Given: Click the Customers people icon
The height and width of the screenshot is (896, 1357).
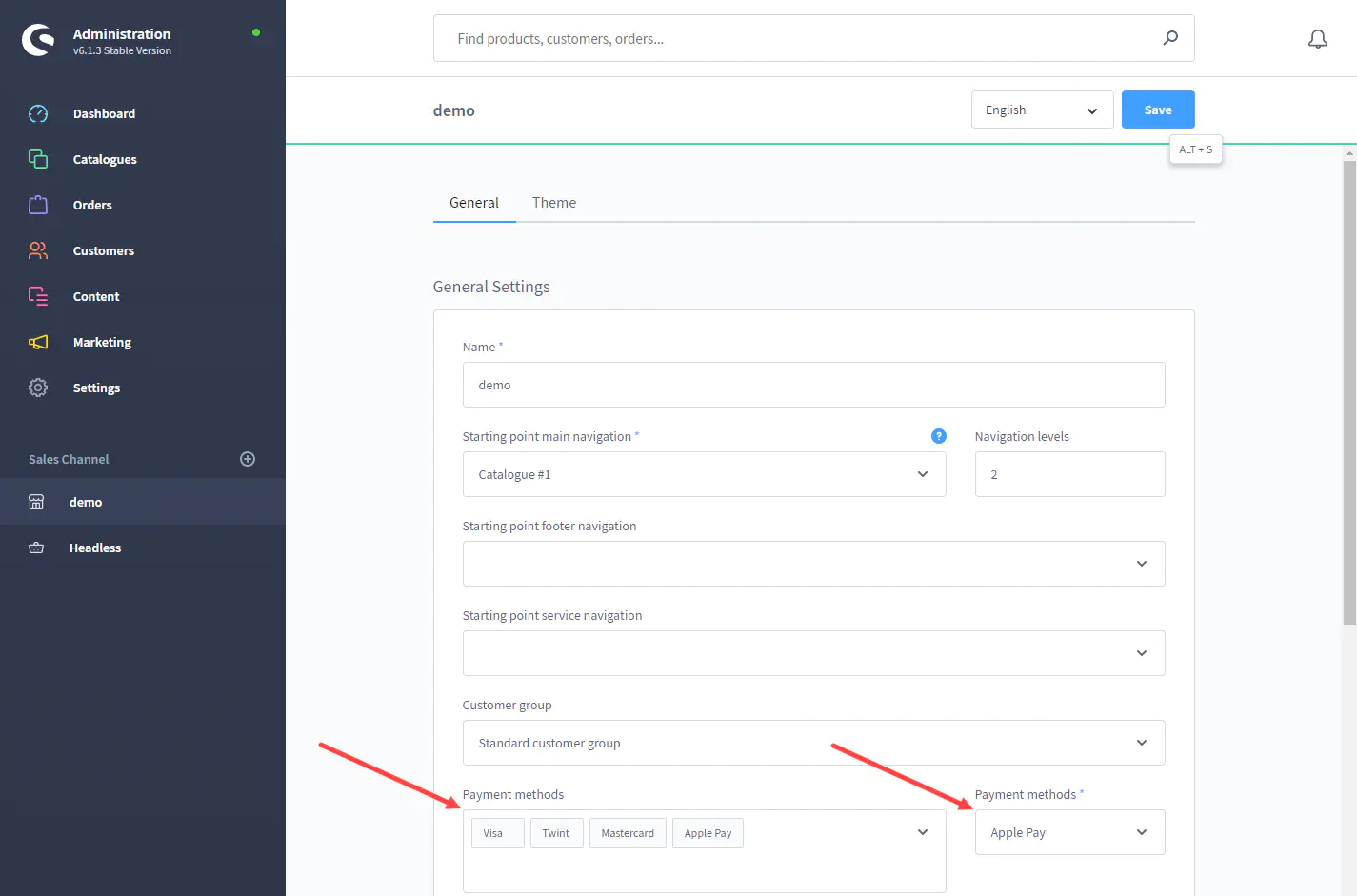Looking at the screenshot, I should (38, 250).
